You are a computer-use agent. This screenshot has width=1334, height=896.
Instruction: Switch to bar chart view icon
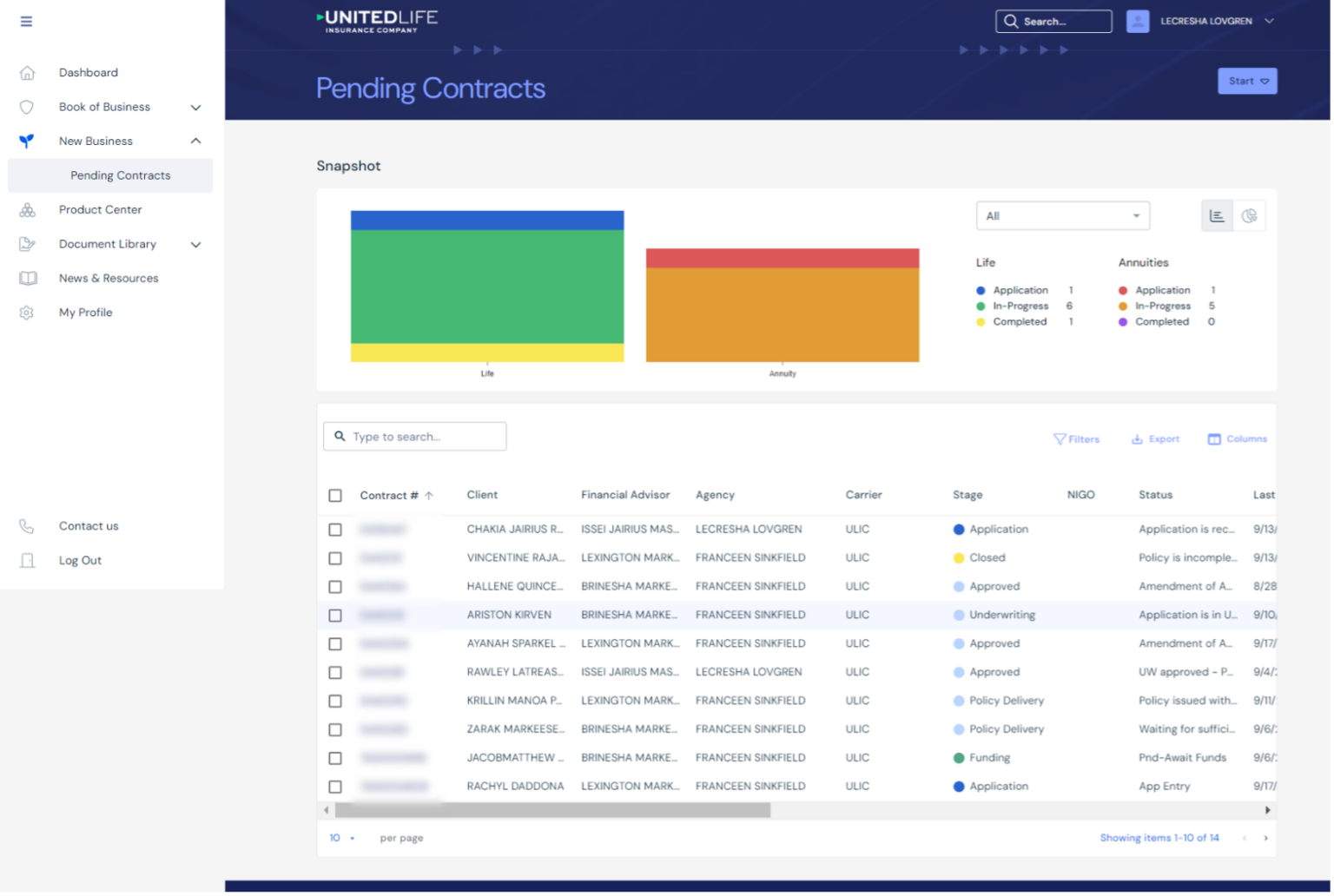pos(1217,216)
